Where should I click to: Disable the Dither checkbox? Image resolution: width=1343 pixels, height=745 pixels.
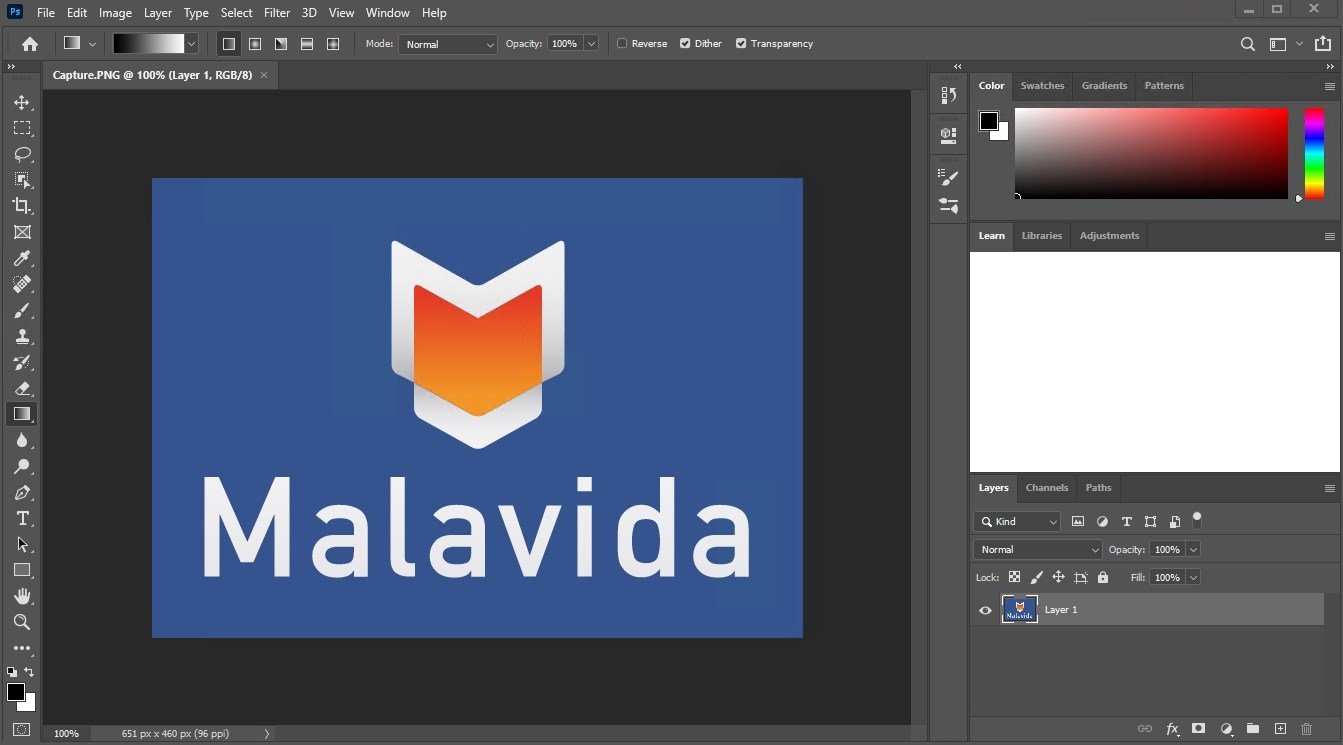click(x=684, y=43)
